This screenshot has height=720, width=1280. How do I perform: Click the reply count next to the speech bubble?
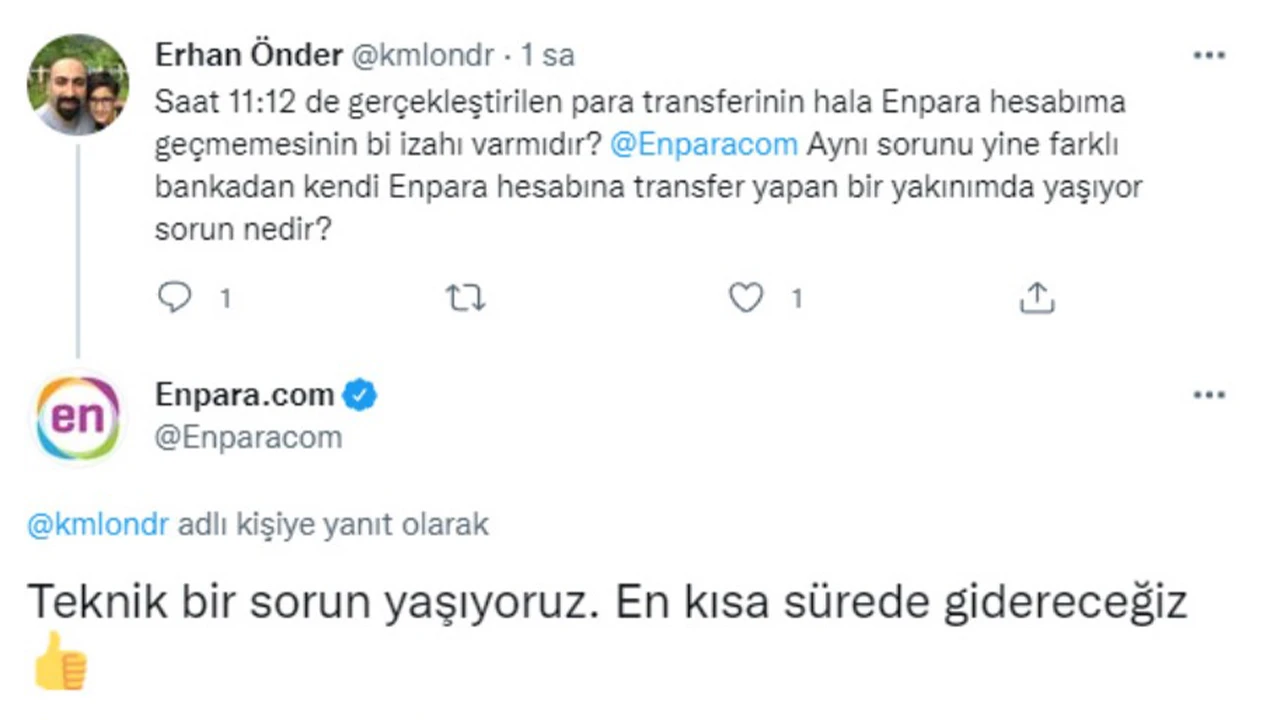pos(225,299)
